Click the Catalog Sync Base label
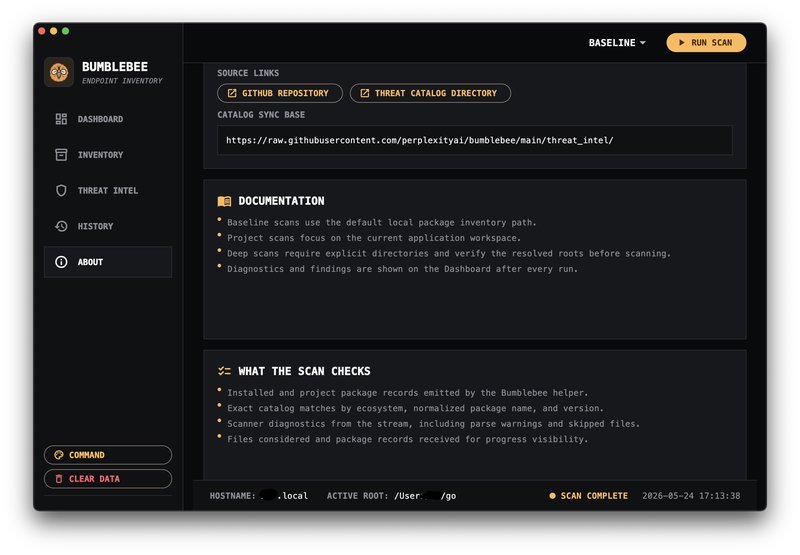 coord(261,115)
